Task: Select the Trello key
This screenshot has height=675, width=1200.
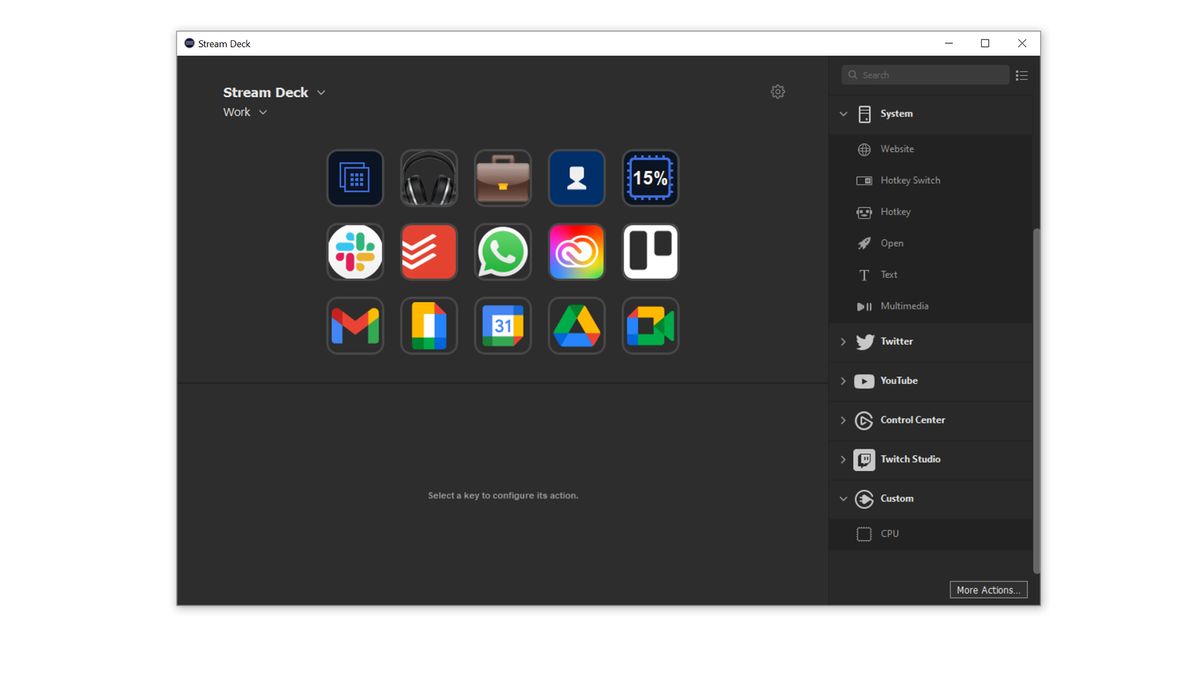Action: click(651, 252)
